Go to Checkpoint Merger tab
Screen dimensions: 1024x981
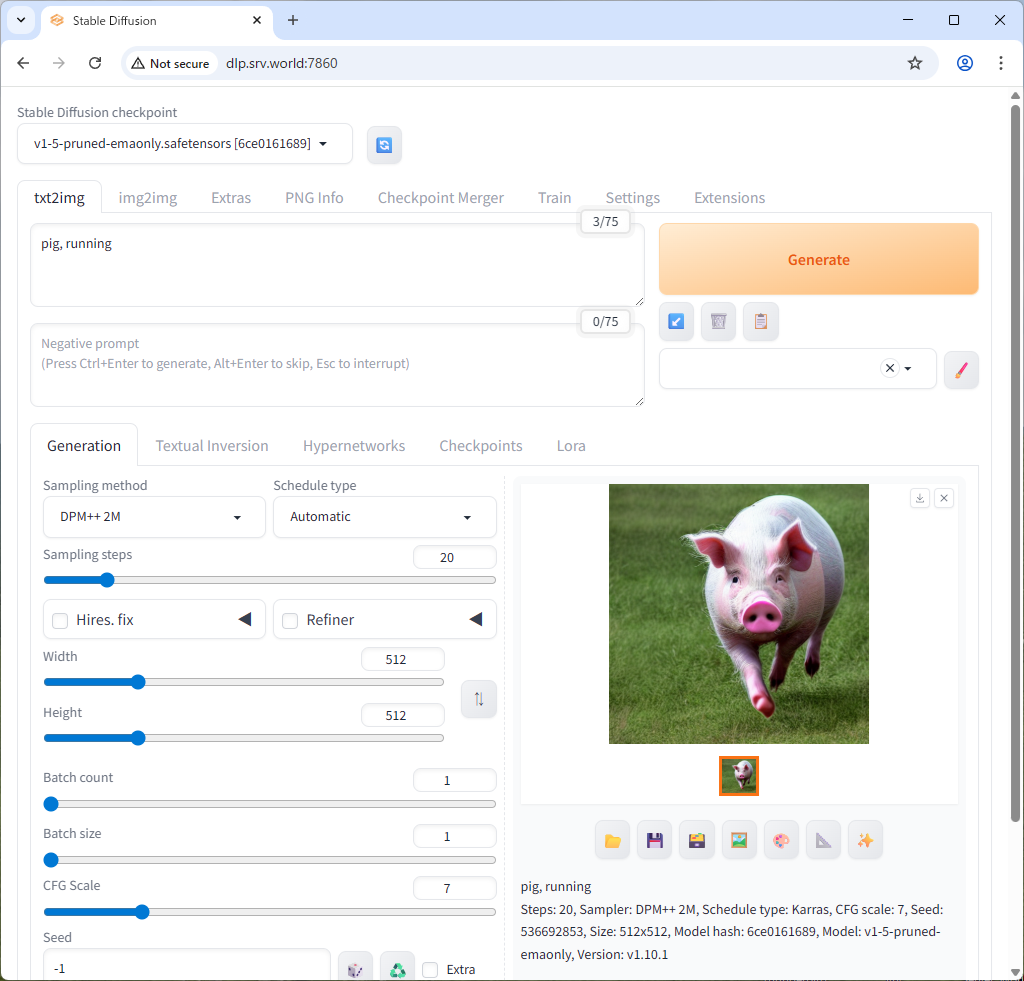441,198
